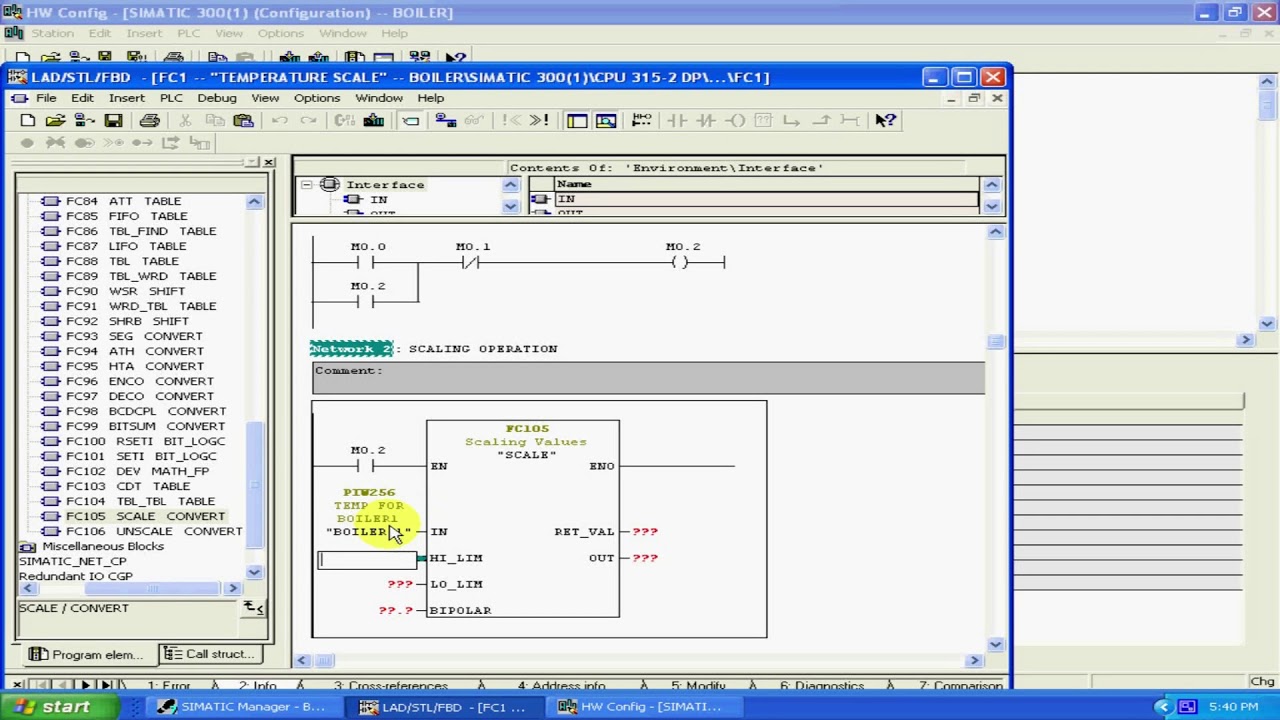Click the Network 2 title label

(351, 349)
